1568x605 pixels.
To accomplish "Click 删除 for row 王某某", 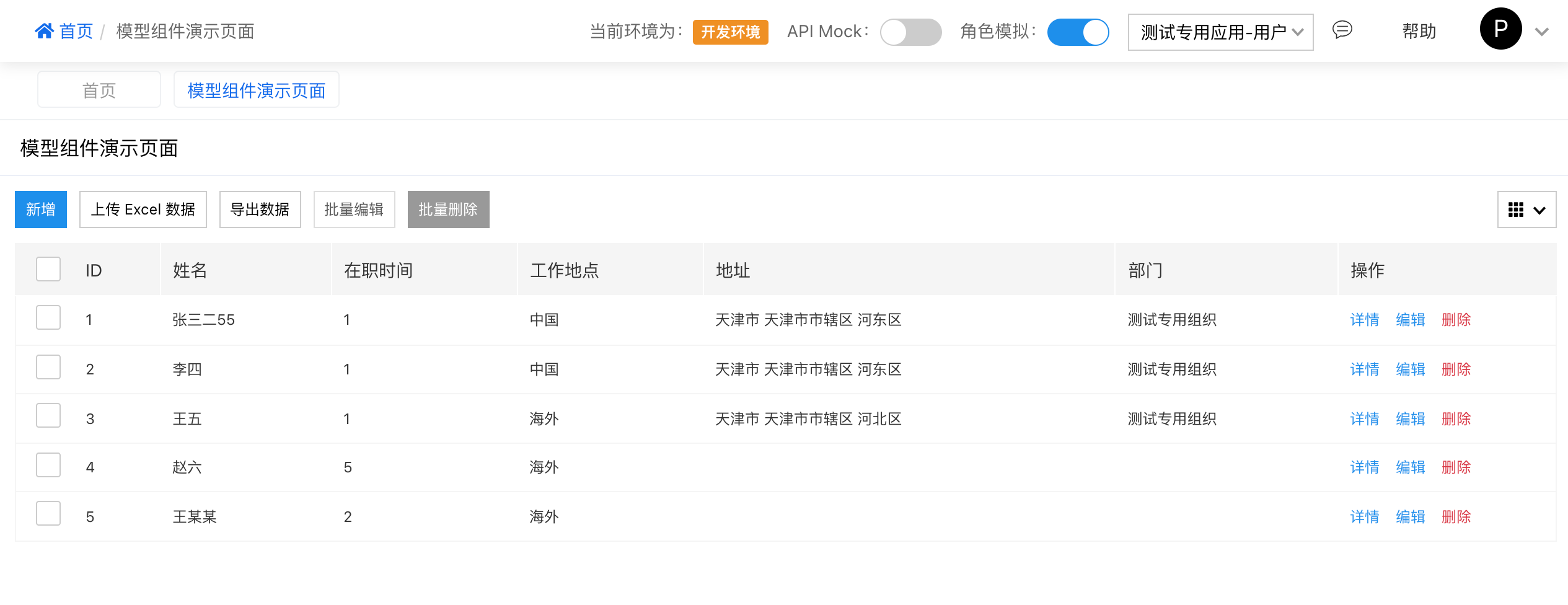I will tap(1456, 517).
